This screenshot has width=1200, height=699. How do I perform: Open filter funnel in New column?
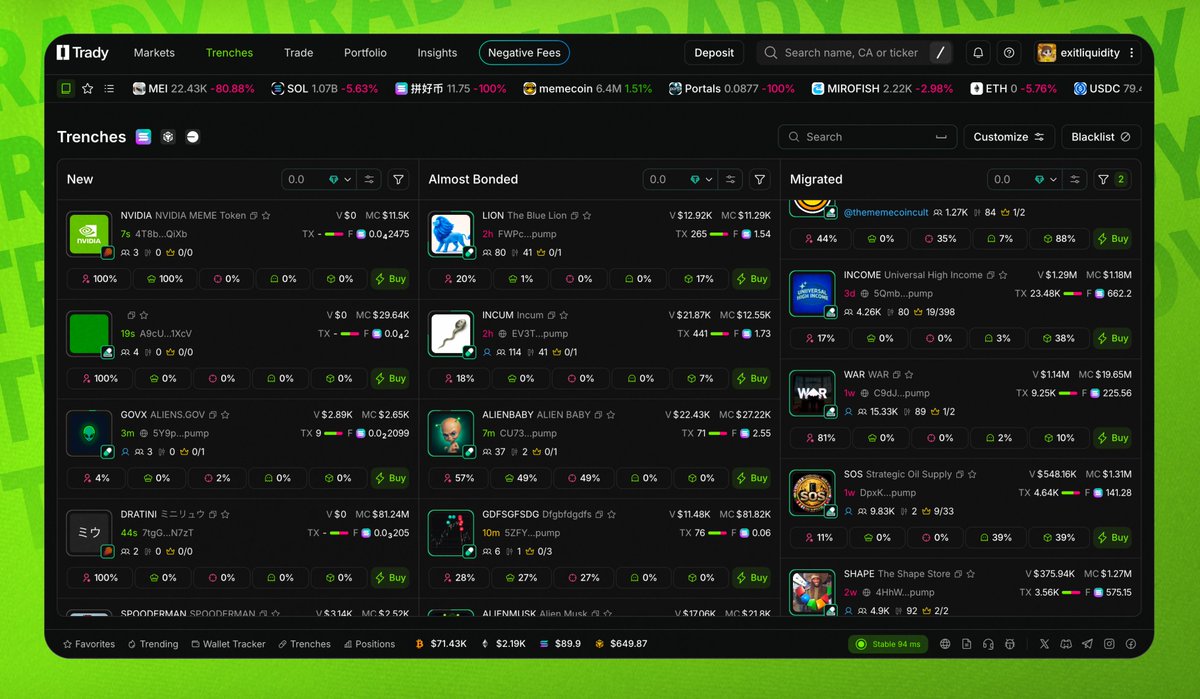point(399,179)
